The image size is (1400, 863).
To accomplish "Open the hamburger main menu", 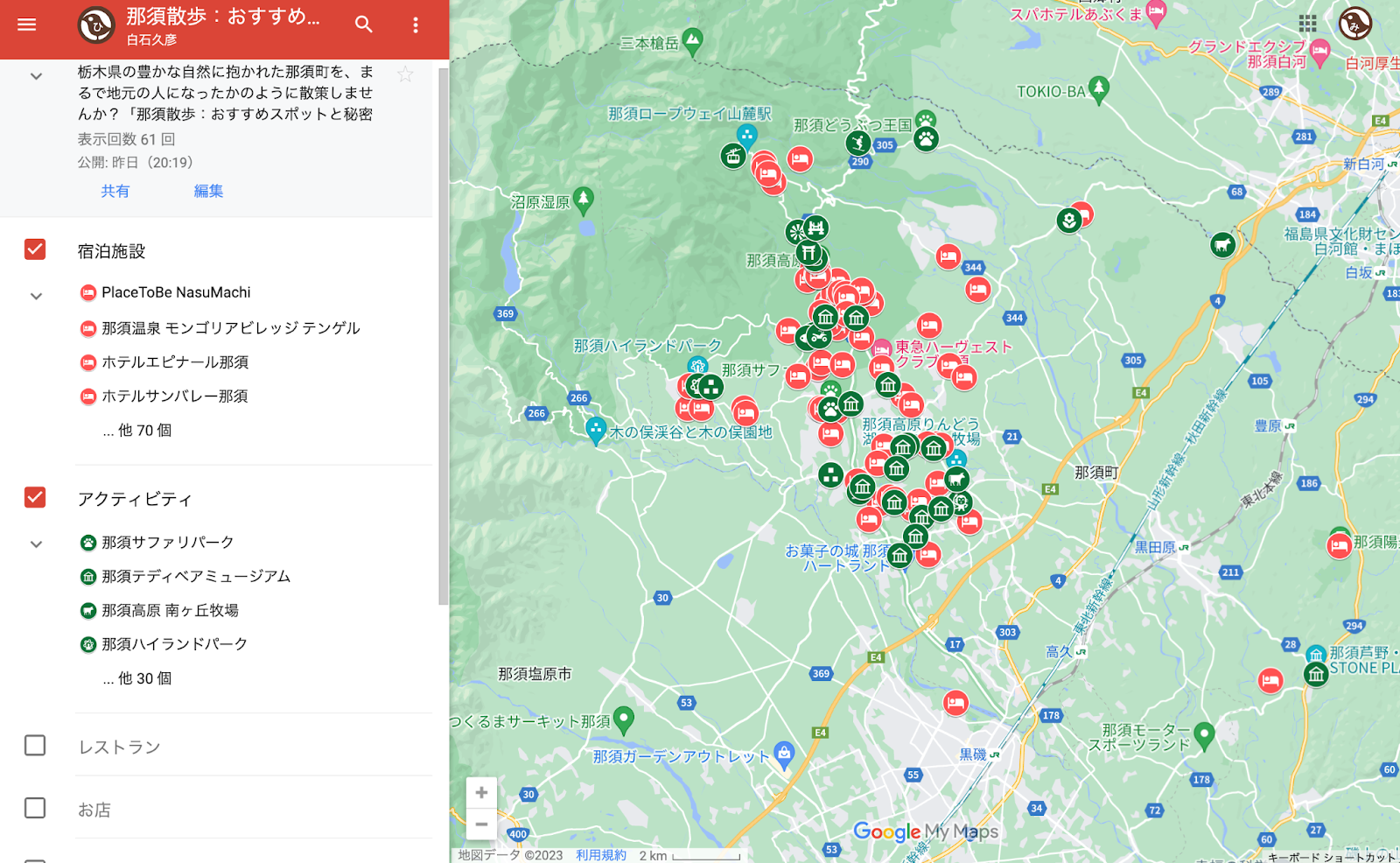I will 27,25.
